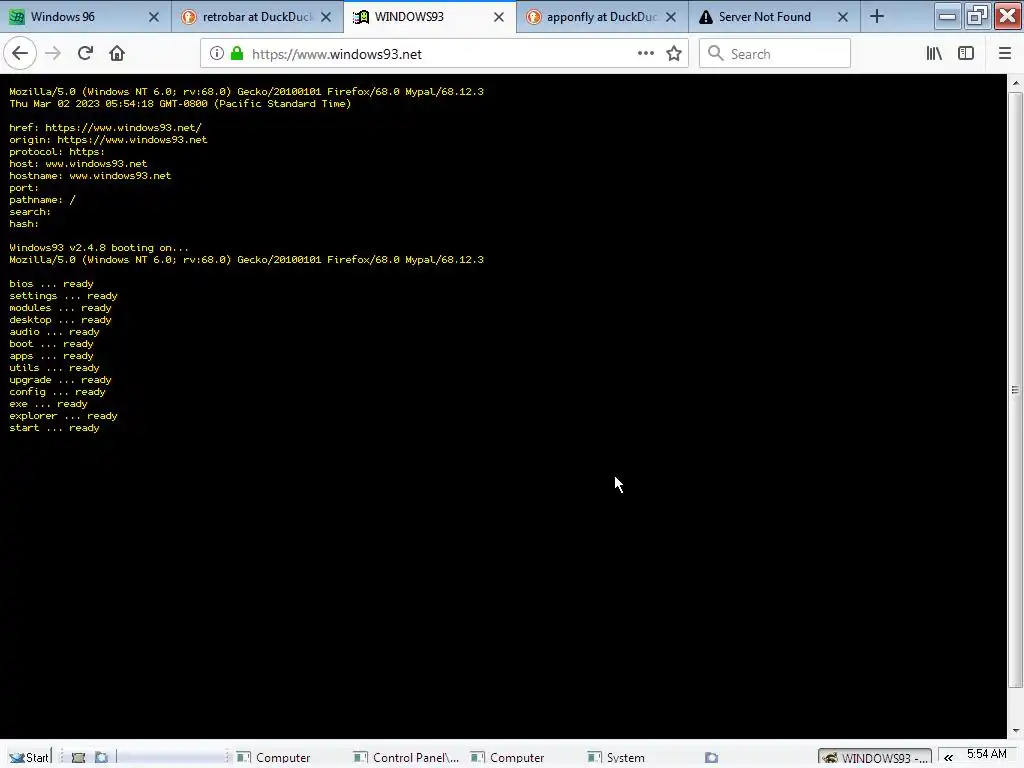This screenshot has width=1024, height=768.
Task: Restore down the browser window
Action: point(977,16)
